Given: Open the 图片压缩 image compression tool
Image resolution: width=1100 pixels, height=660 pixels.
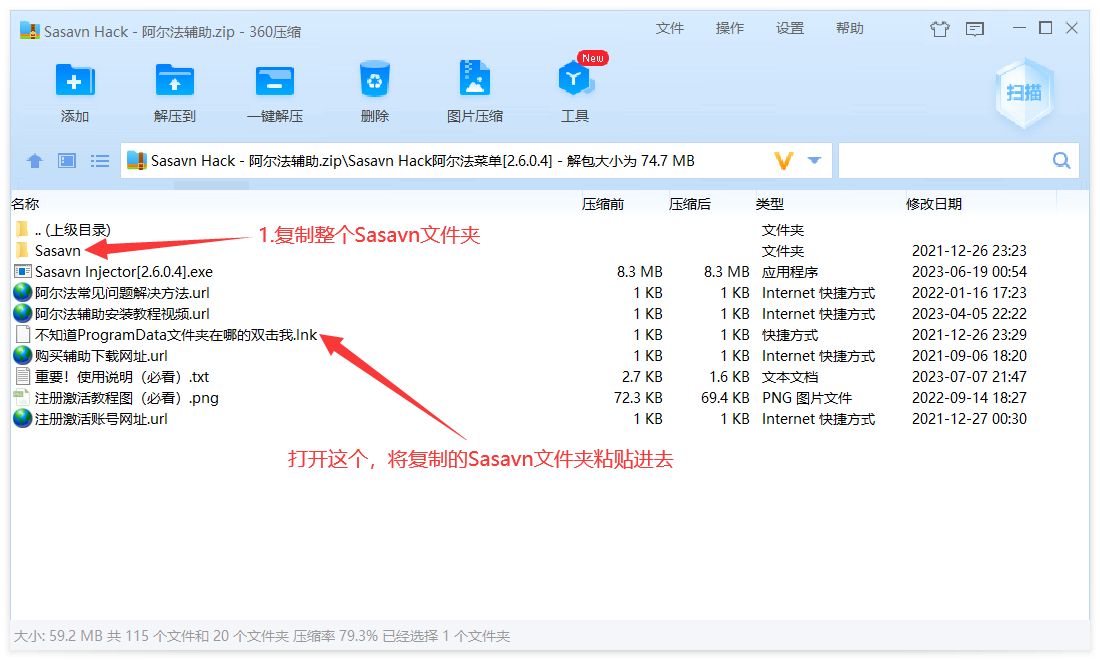Looking at the screenshot, I should [475, 78].
